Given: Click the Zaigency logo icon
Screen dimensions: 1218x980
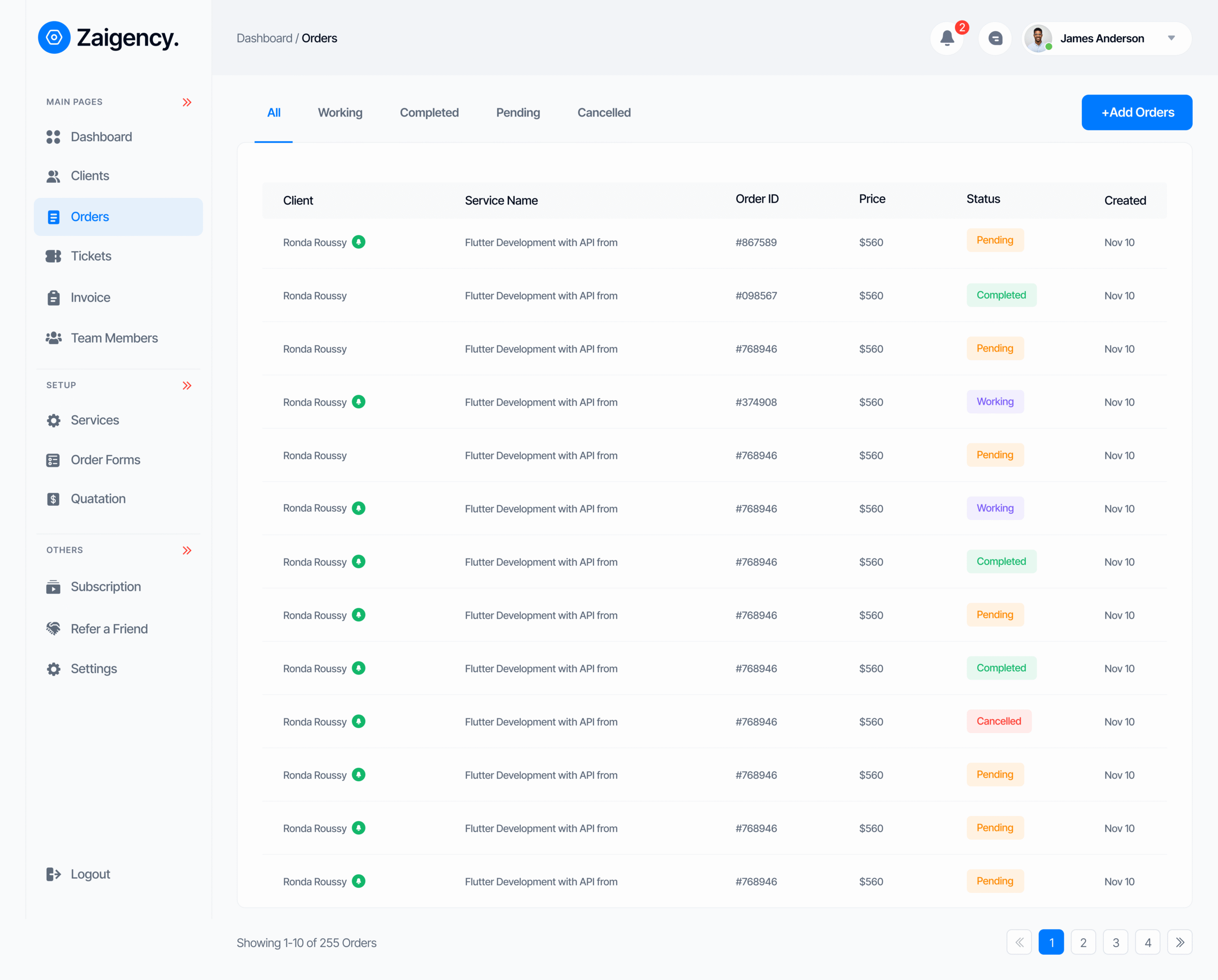Looking at the screenshot, I should [x=54, y=38].
